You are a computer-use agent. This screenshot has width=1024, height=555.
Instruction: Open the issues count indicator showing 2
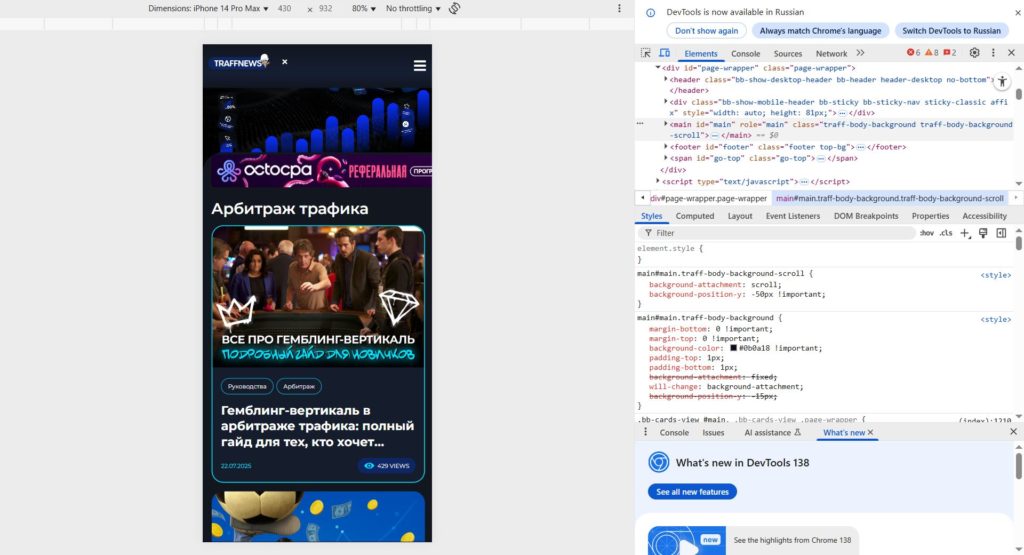[x=950, y=53]
